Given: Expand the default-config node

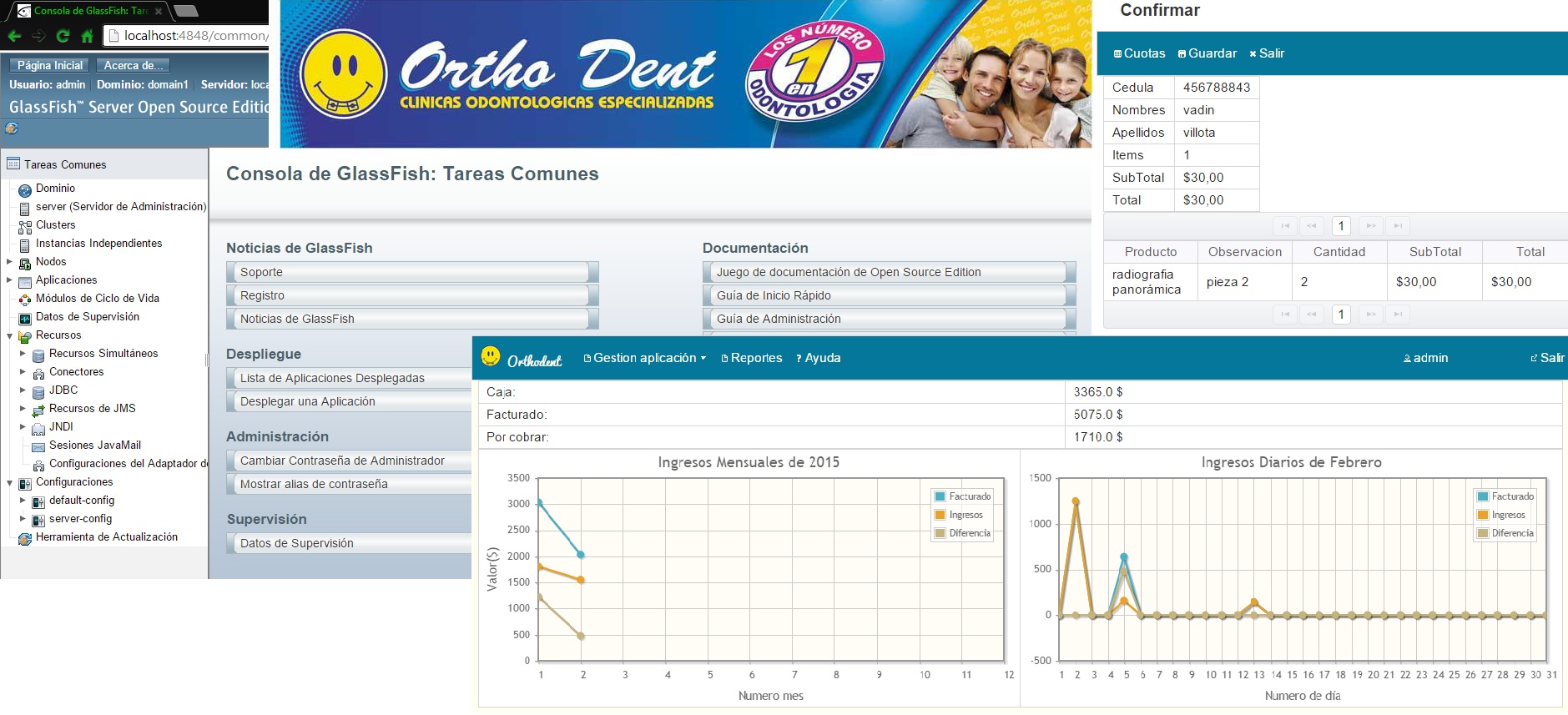Looking at the screenshot, I should (23, 501).
